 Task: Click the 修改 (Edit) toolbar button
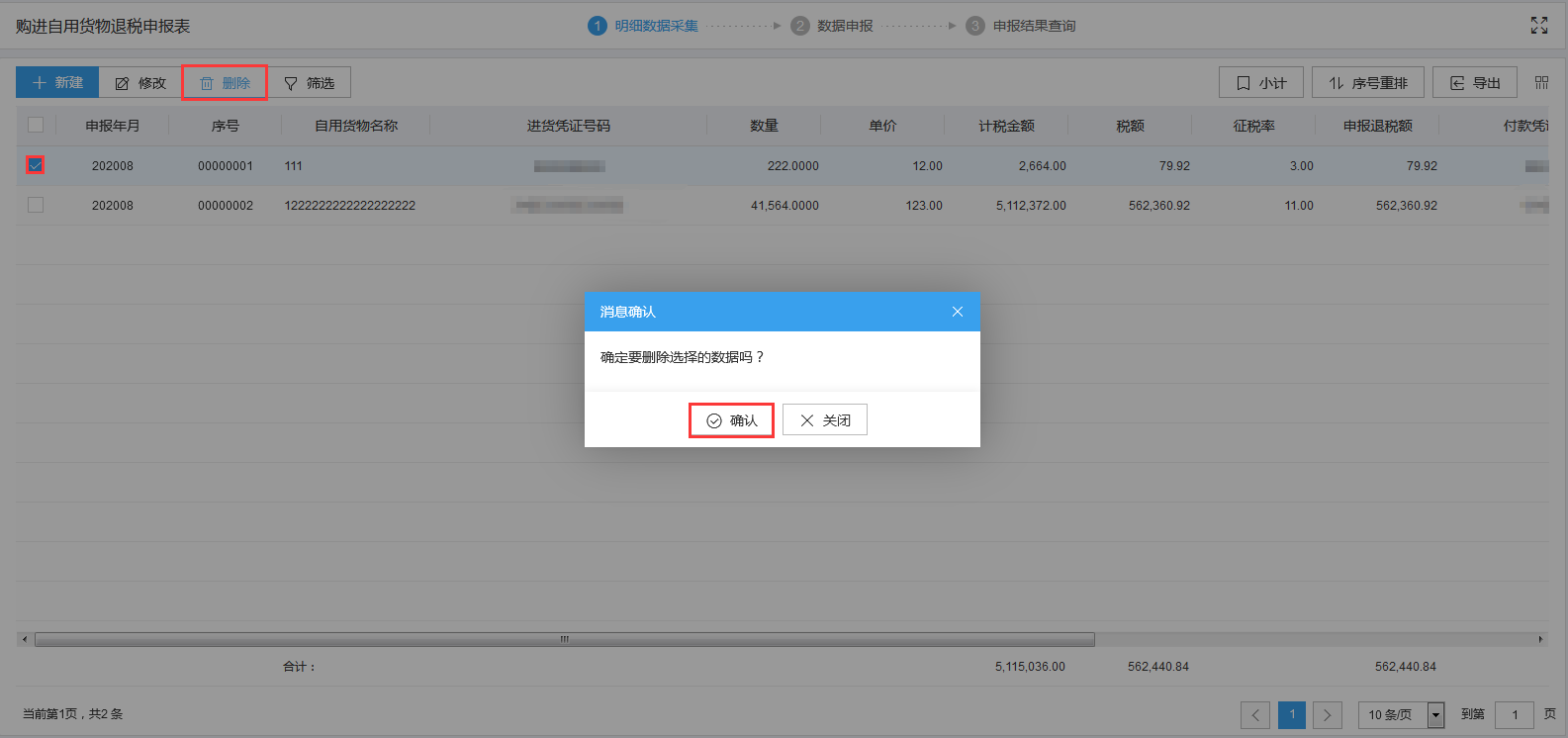140,83
